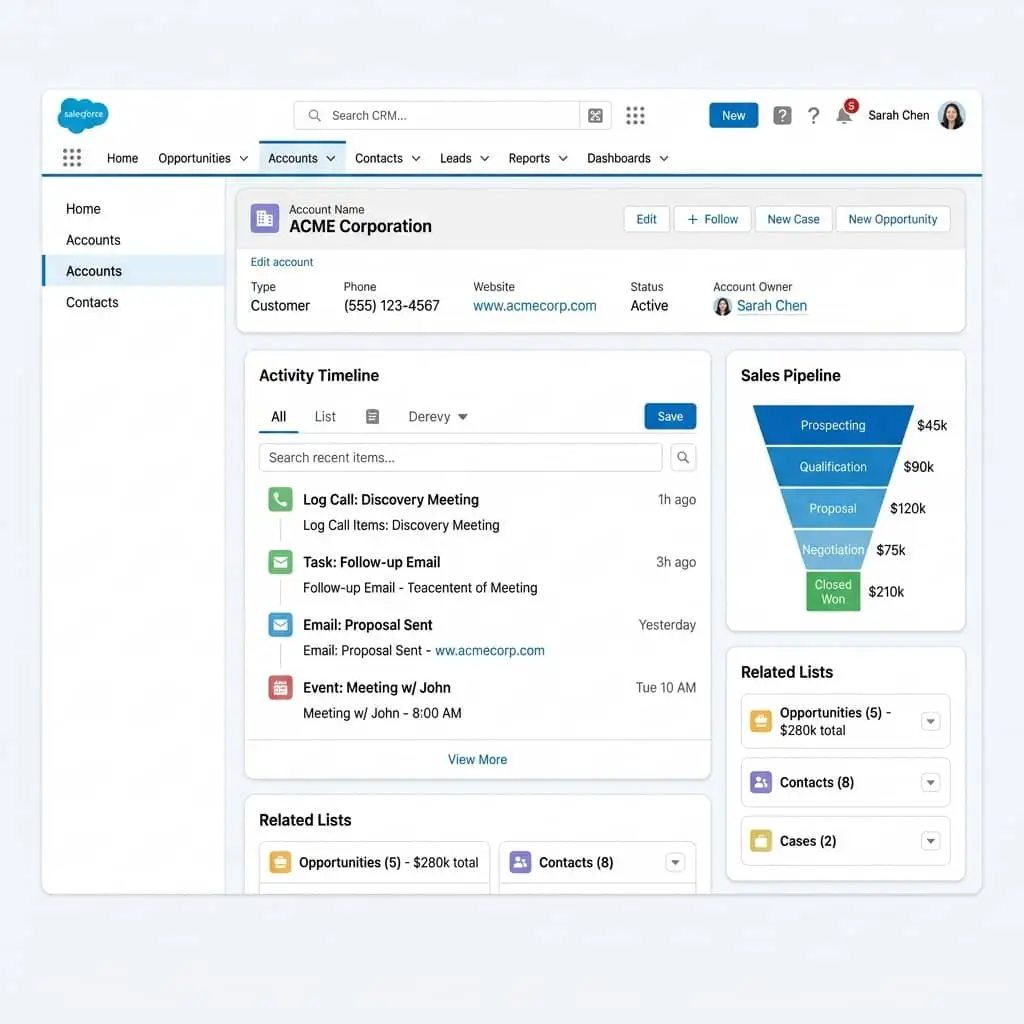Click the purple Contacts icon in the right Related Lists
1024x1024 pixels.
761,782
